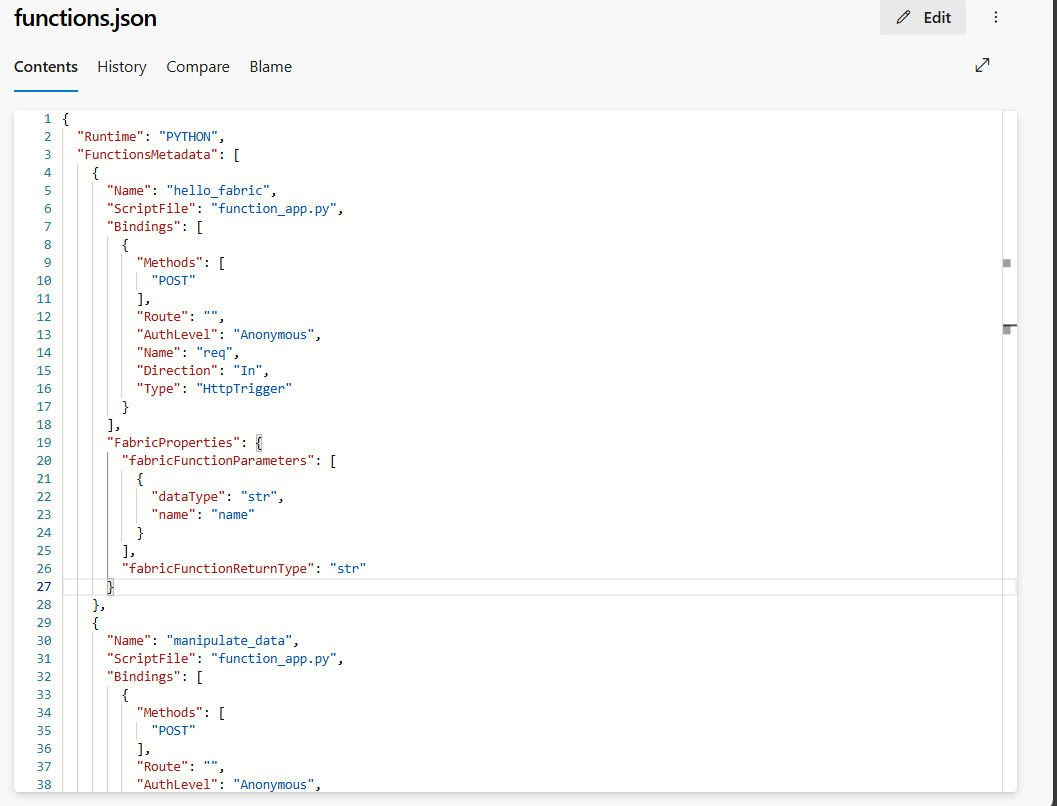Image resolution: width=1057 pixels, height=806 pixels.
Task: Click the Edit button label
Action: [937, 18]
